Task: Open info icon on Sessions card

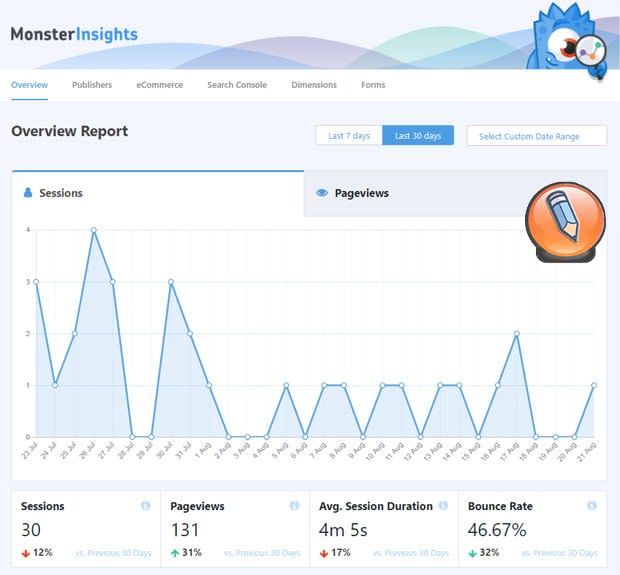Action: [146, 505]
